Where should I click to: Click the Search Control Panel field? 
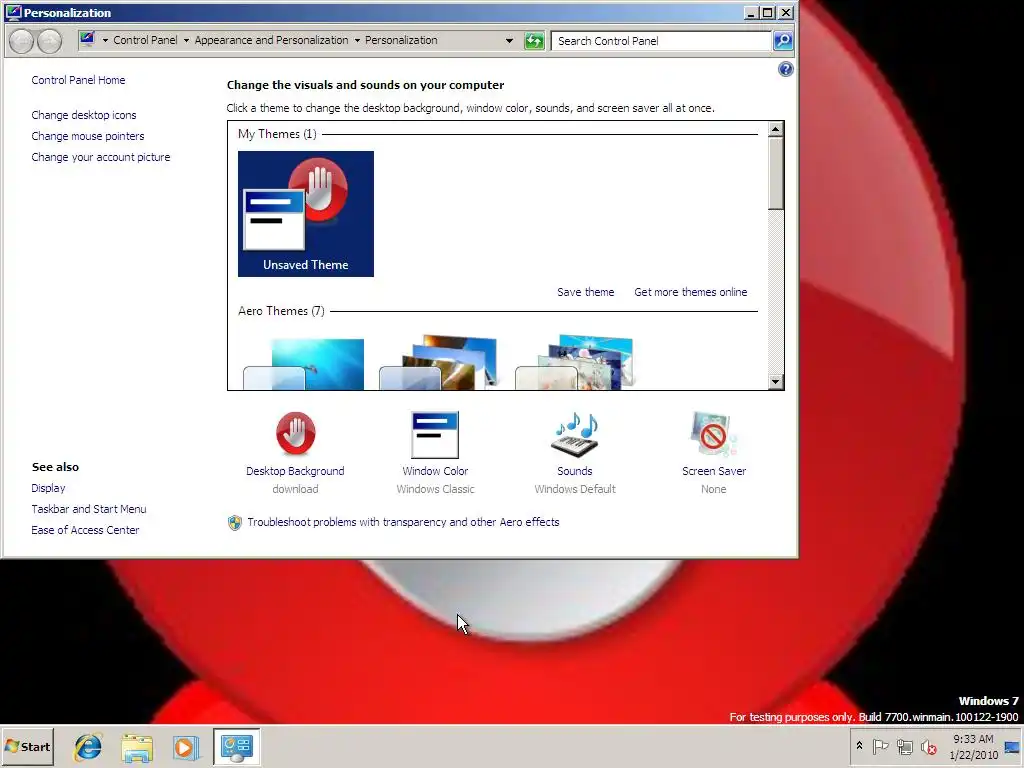661,40
